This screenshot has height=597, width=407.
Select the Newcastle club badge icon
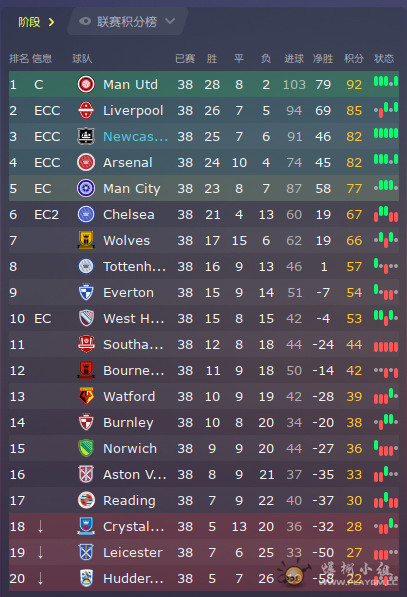click(x=86, y=136)
